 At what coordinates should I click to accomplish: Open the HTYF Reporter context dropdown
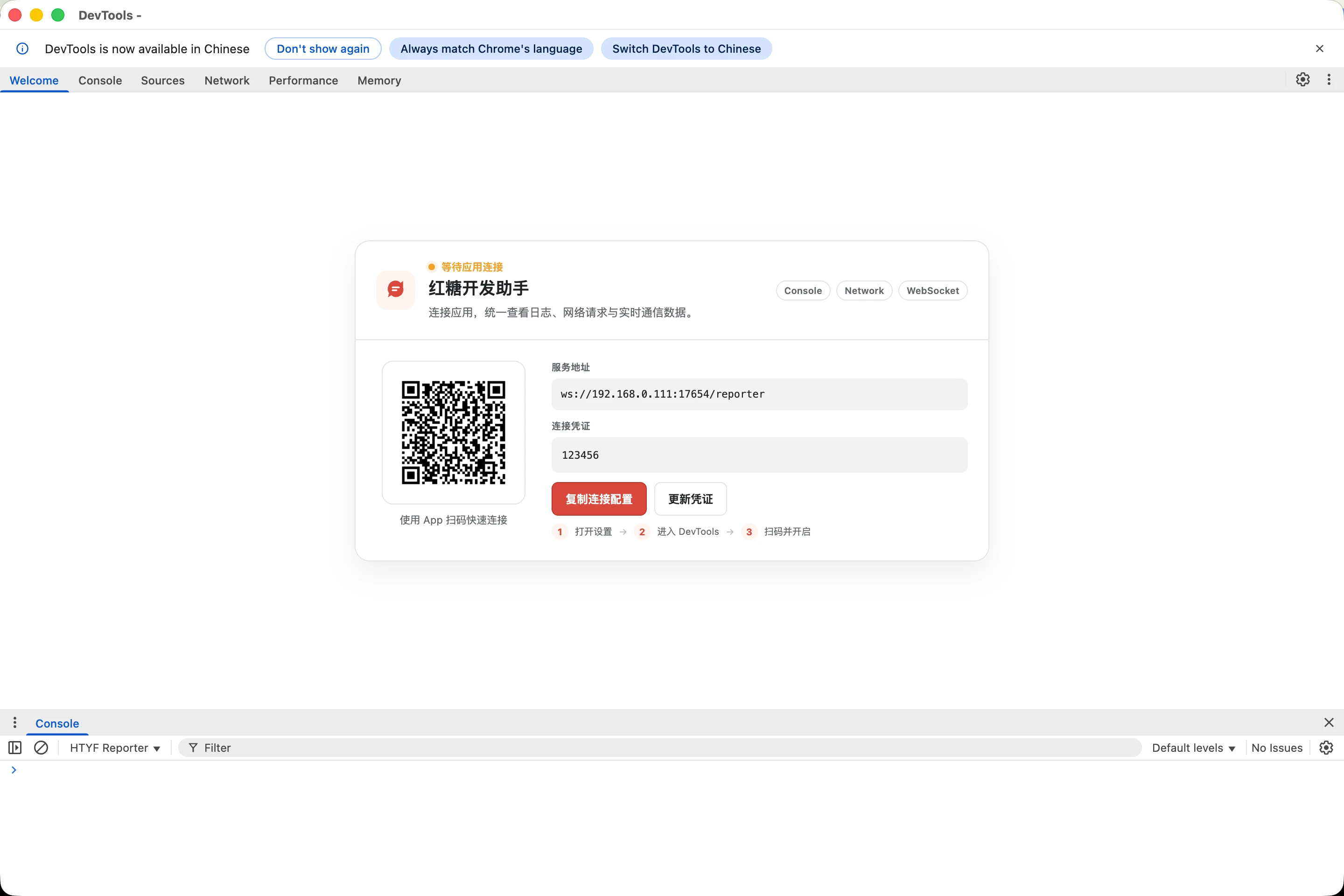click(x=115, y=748)
